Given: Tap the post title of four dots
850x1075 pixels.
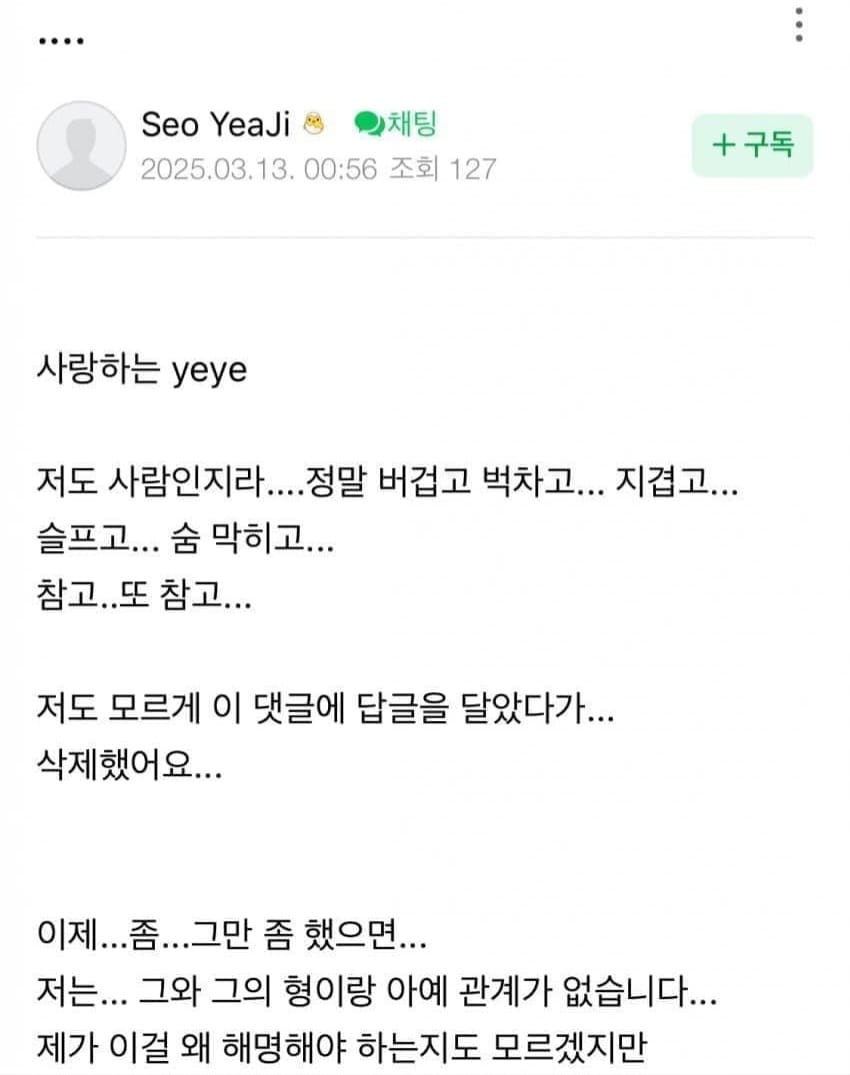Looking at the screenshot, I should (x=61, y=41).
